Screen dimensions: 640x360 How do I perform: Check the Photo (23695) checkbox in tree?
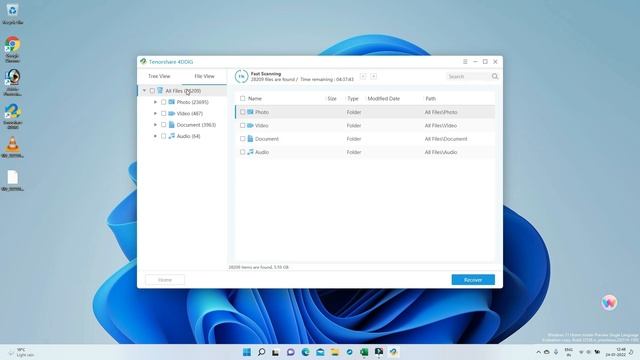(x=164, y=102)
